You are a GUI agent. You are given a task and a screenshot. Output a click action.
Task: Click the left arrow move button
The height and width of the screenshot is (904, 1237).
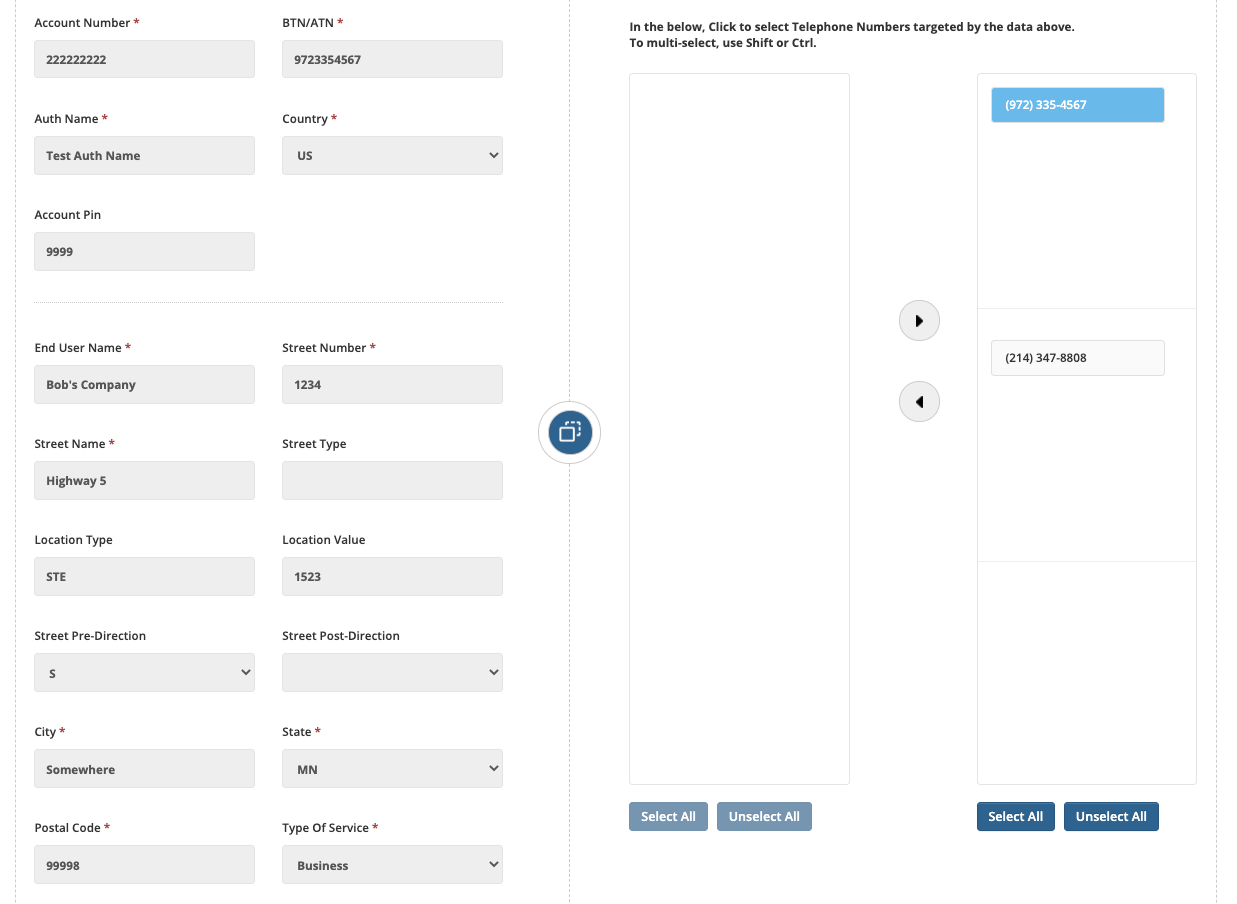(x=919, y=402)
